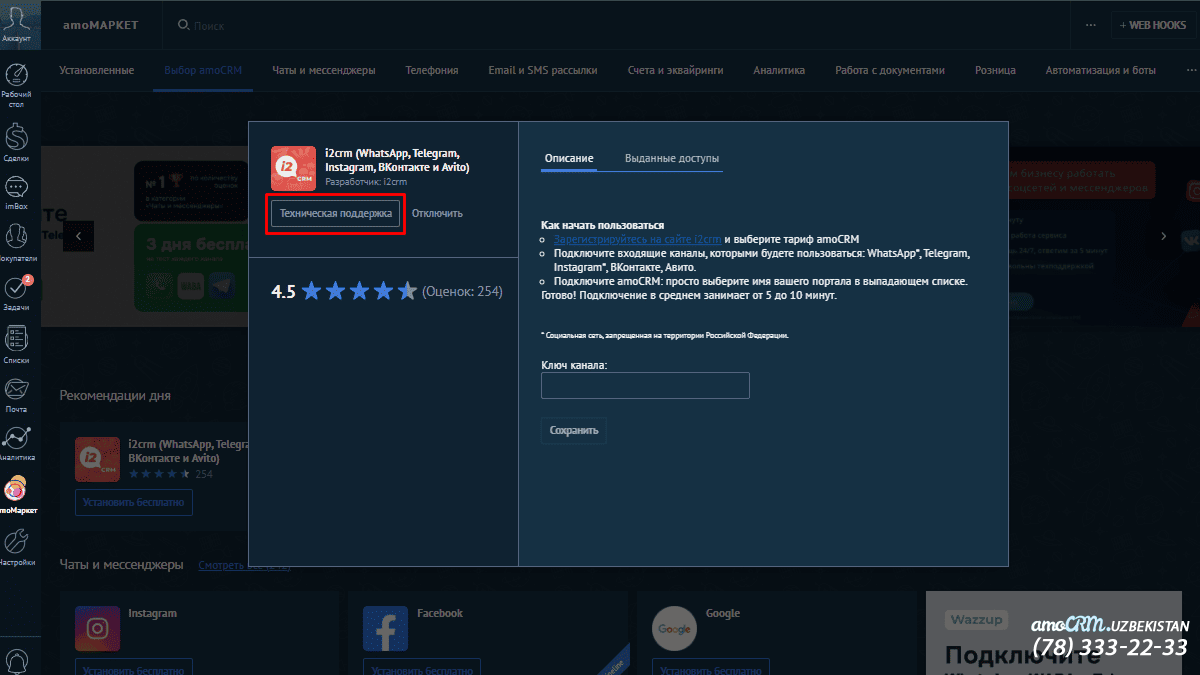
Task: Click the (Оценок: 254) ratings count
Action: pyautogui.click(x=462, y=291)
